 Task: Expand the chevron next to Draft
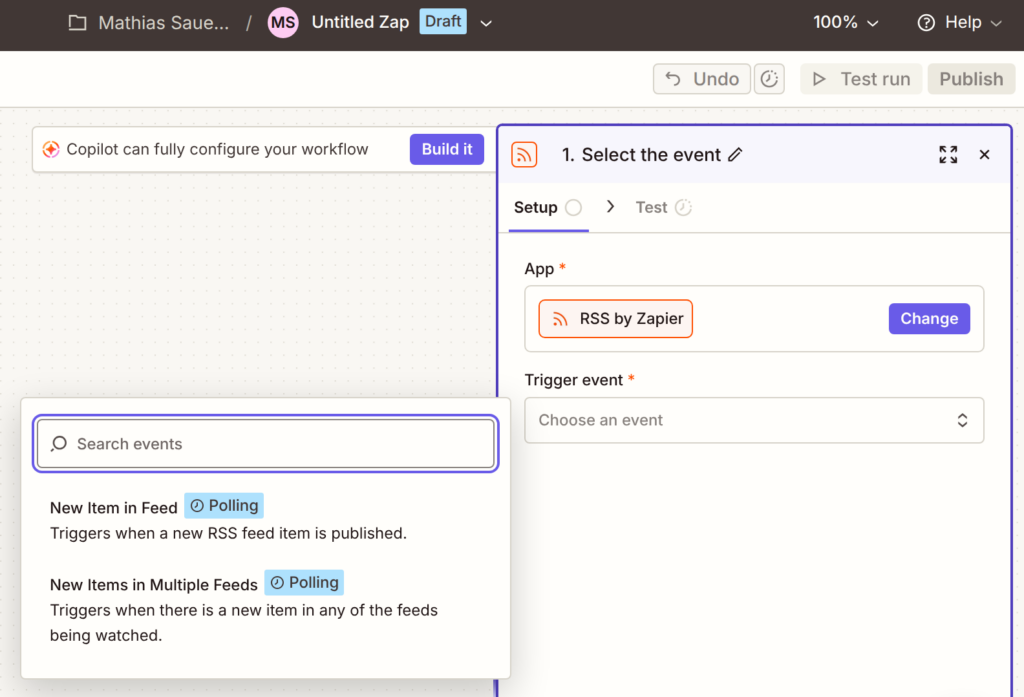[486, 24]
